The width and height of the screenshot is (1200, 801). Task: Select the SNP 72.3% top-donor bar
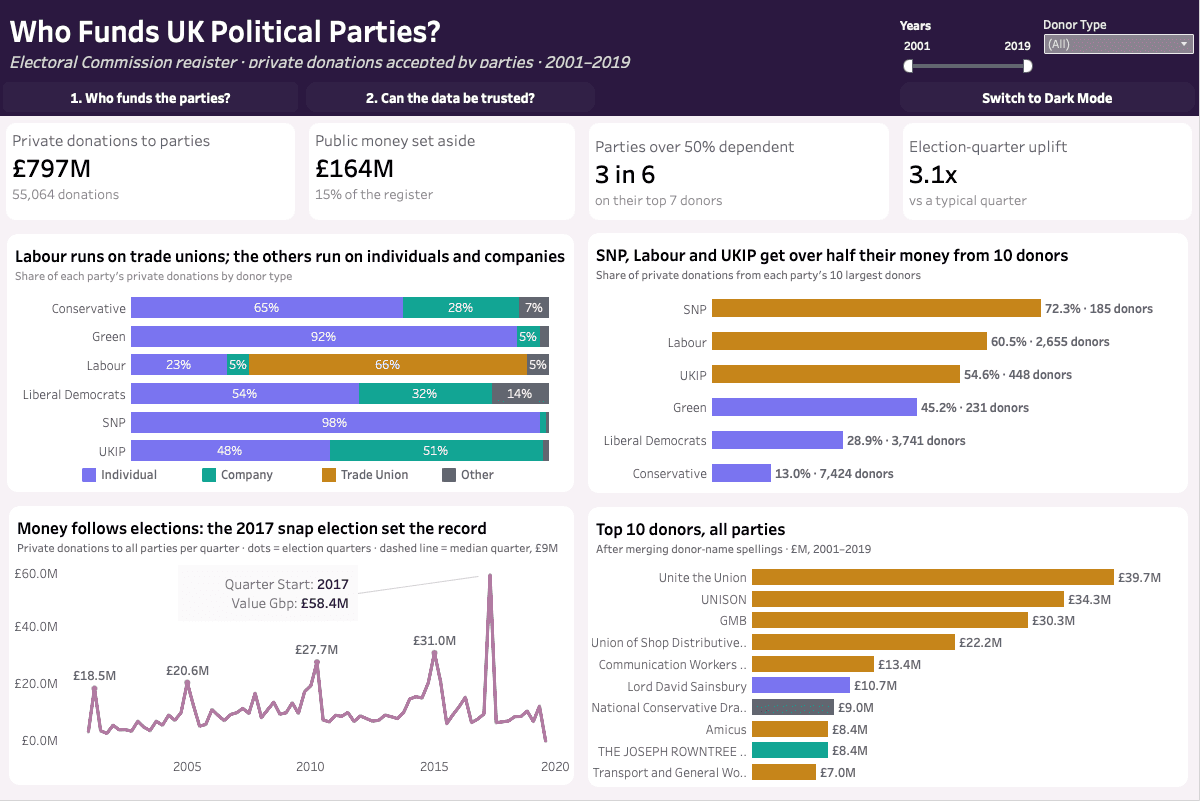tap(876, 309)
